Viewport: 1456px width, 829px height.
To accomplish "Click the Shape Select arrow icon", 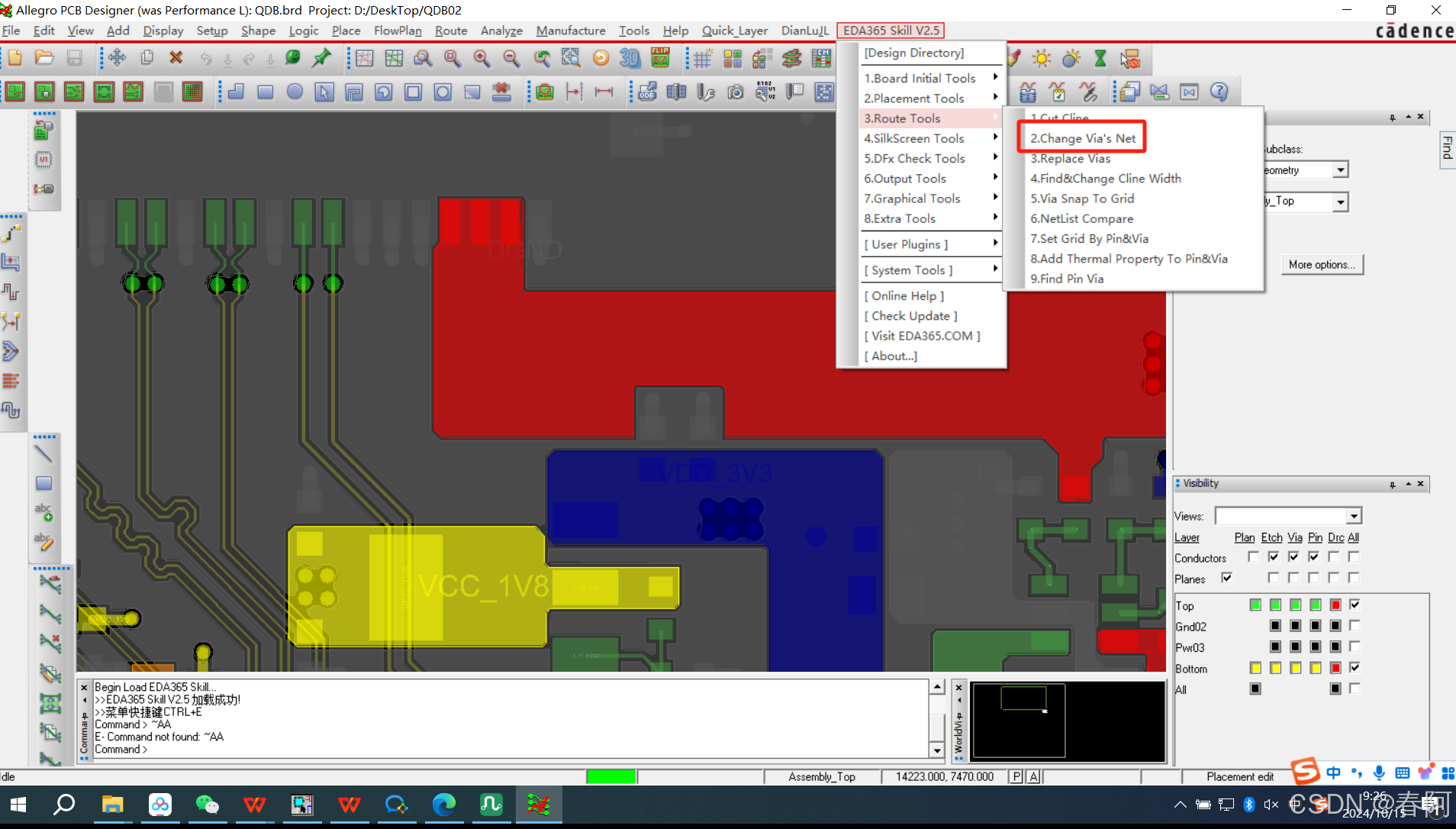I will pos(324,92).
